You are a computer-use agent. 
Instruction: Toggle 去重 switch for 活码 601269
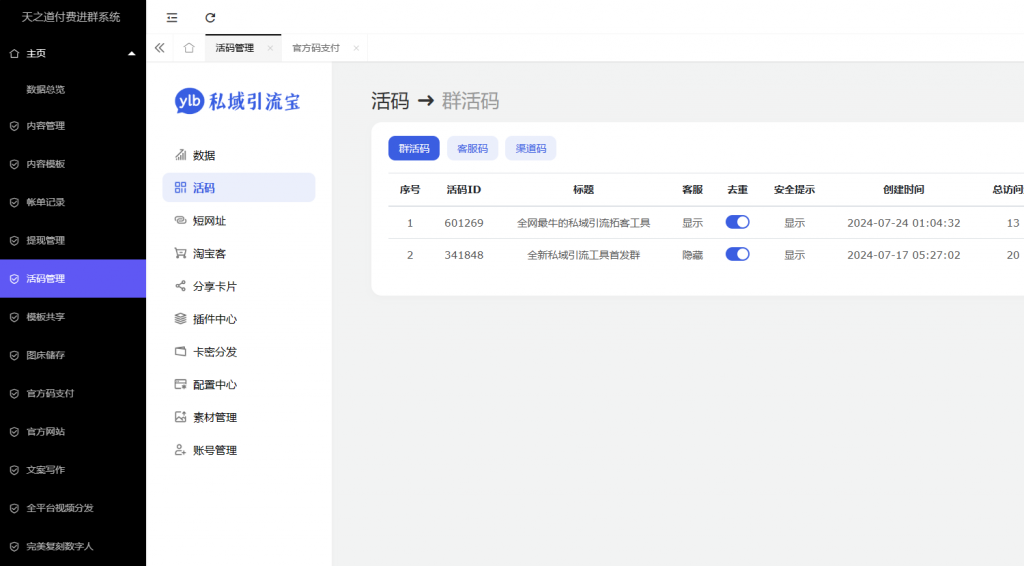pyautogui.click(x=737, y=222)
